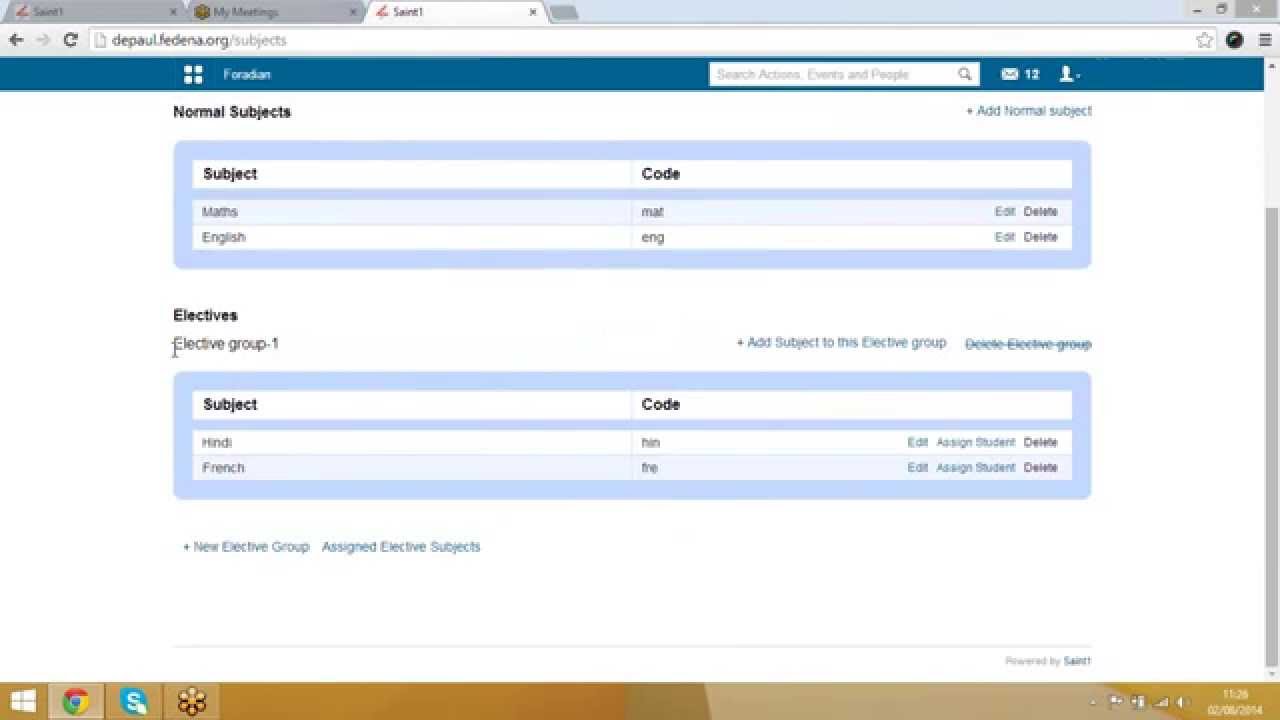
Task: Open Skype from the taskbar
Action: 134,701
